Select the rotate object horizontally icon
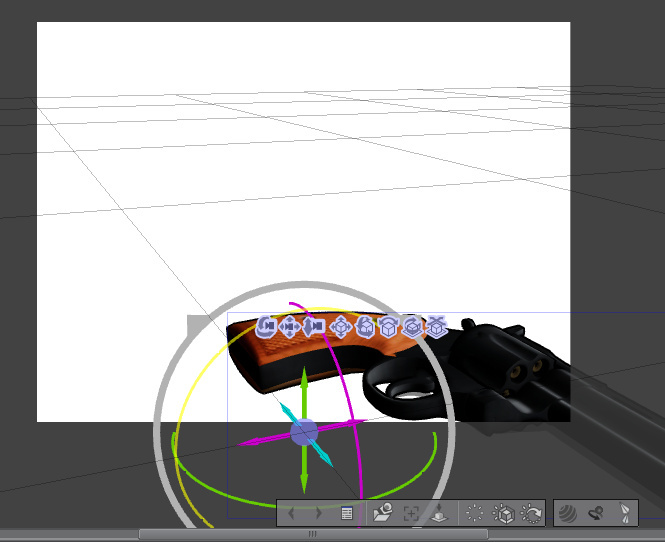Viewport: 665px width, 542px height. 388,327
